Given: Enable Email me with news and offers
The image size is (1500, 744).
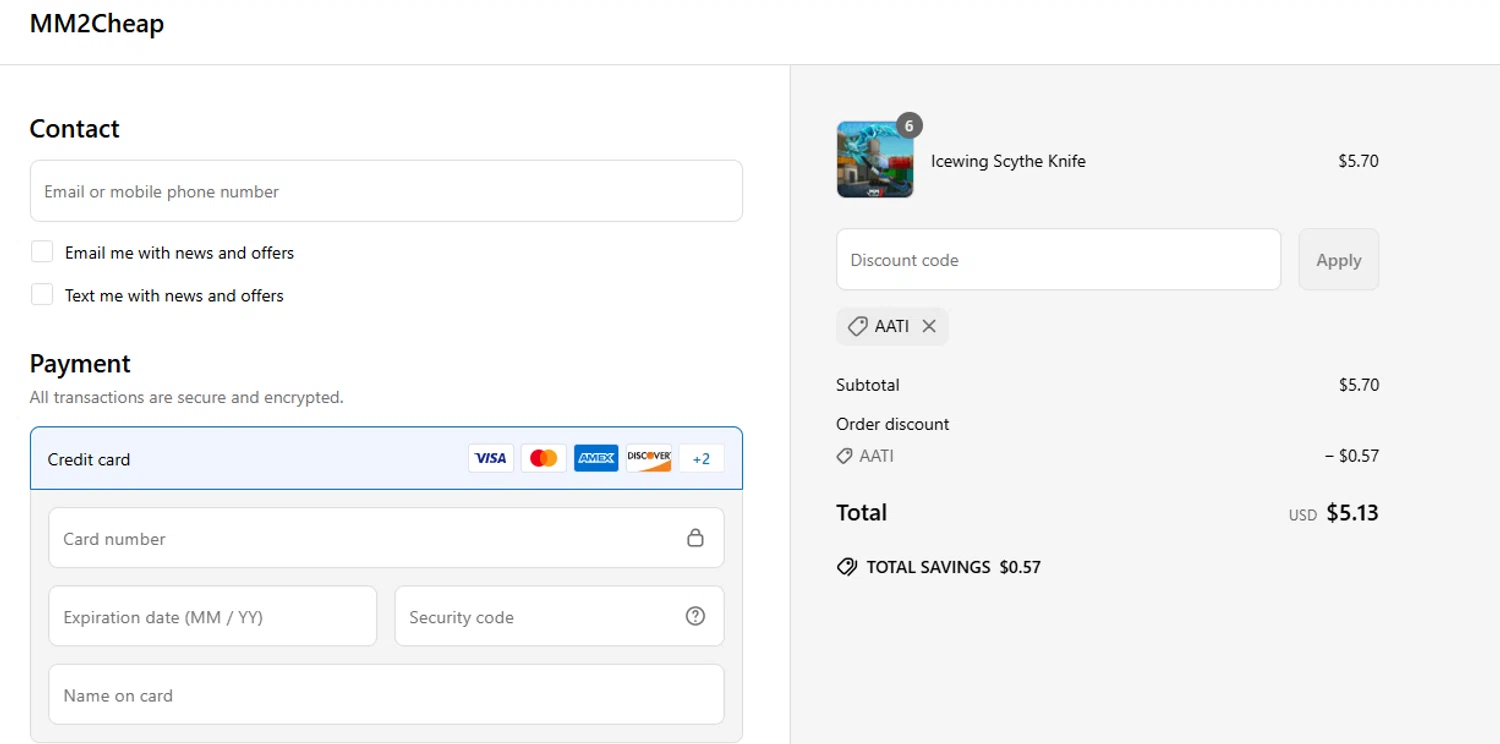Looking at the screenshot, I should [42, 251].
